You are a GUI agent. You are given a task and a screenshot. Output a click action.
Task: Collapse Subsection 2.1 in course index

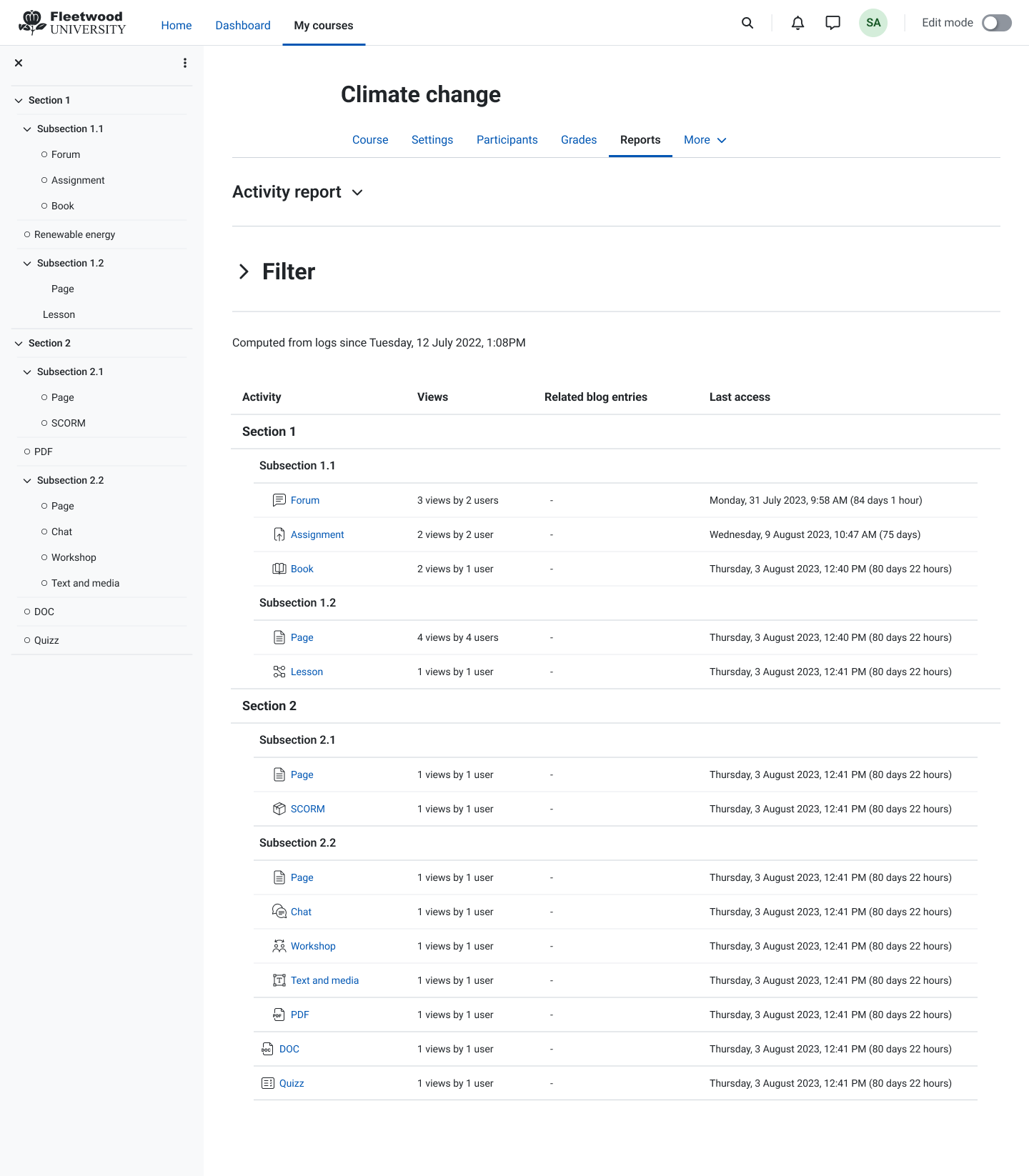(x=27, y=372)
